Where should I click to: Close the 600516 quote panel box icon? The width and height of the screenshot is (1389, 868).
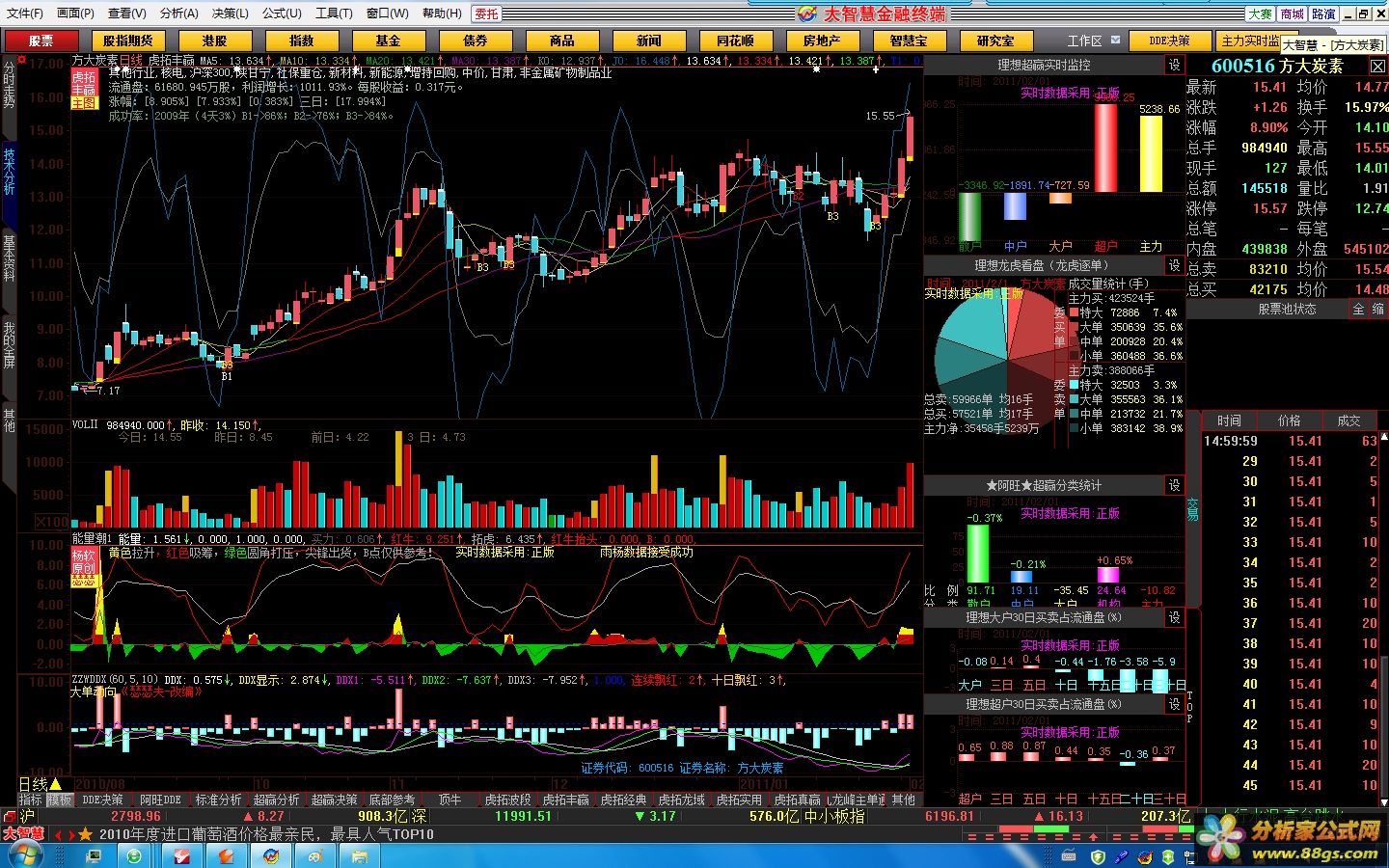click(1377, 67)
